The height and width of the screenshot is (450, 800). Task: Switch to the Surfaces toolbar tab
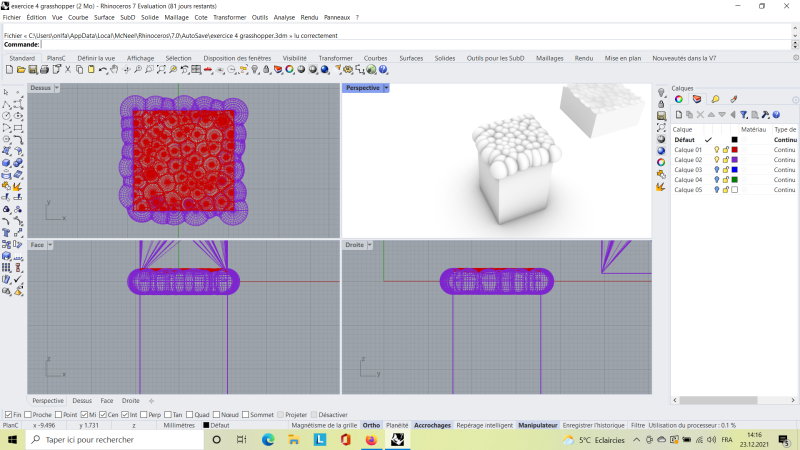point(411,58)
